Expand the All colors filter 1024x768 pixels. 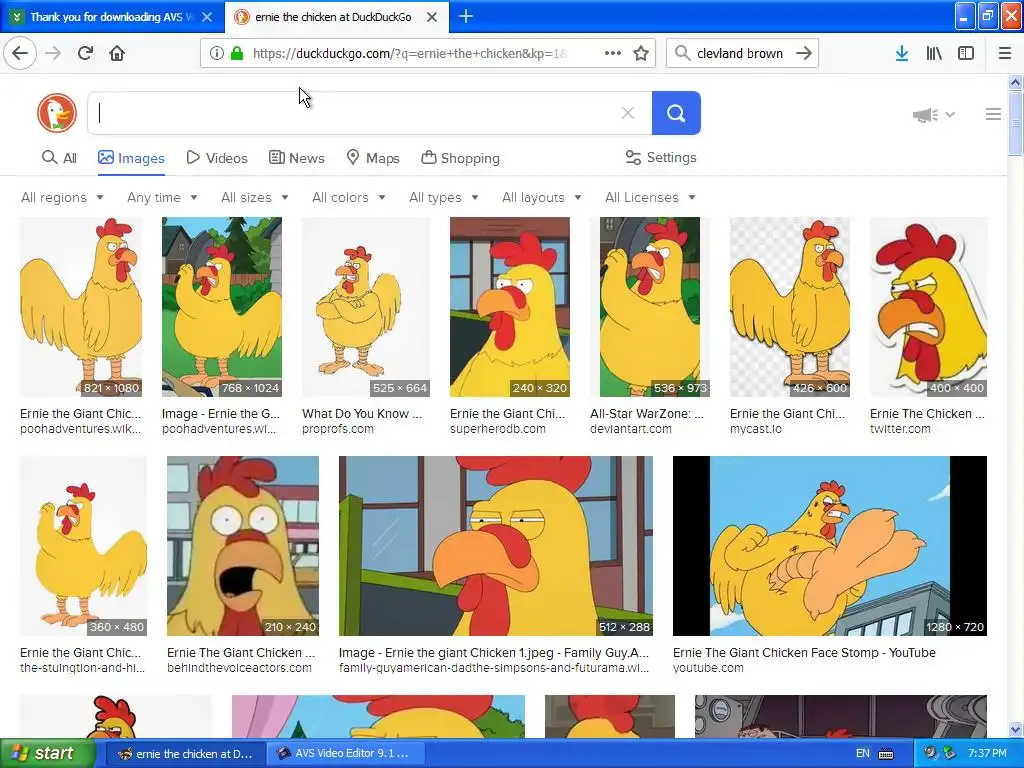[349, 197]
